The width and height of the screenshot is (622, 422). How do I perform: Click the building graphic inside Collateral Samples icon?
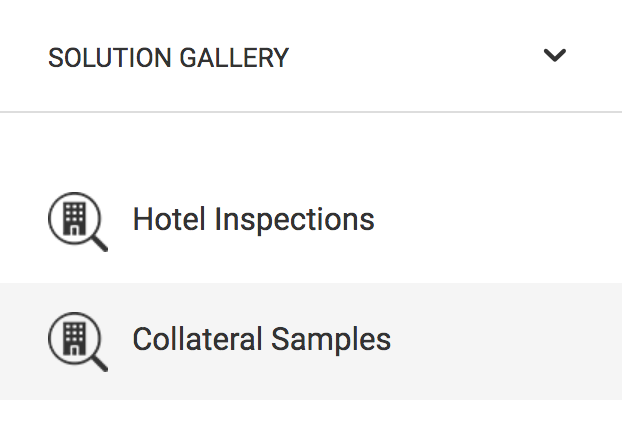click(75, 339)
